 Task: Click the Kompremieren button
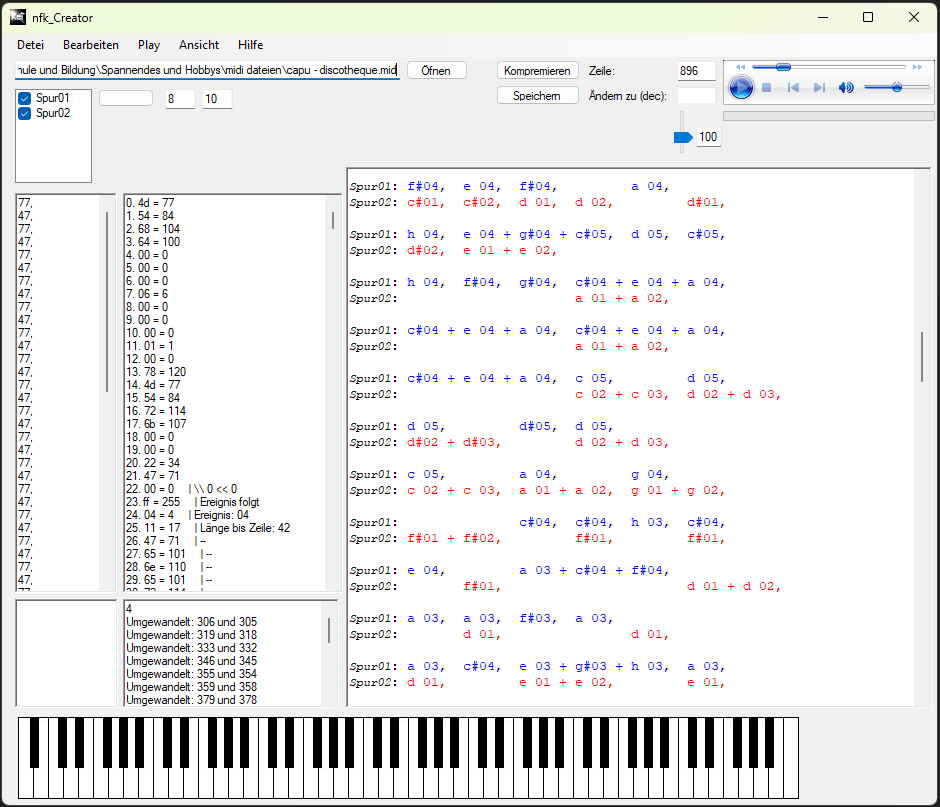[x=537, y=71]
